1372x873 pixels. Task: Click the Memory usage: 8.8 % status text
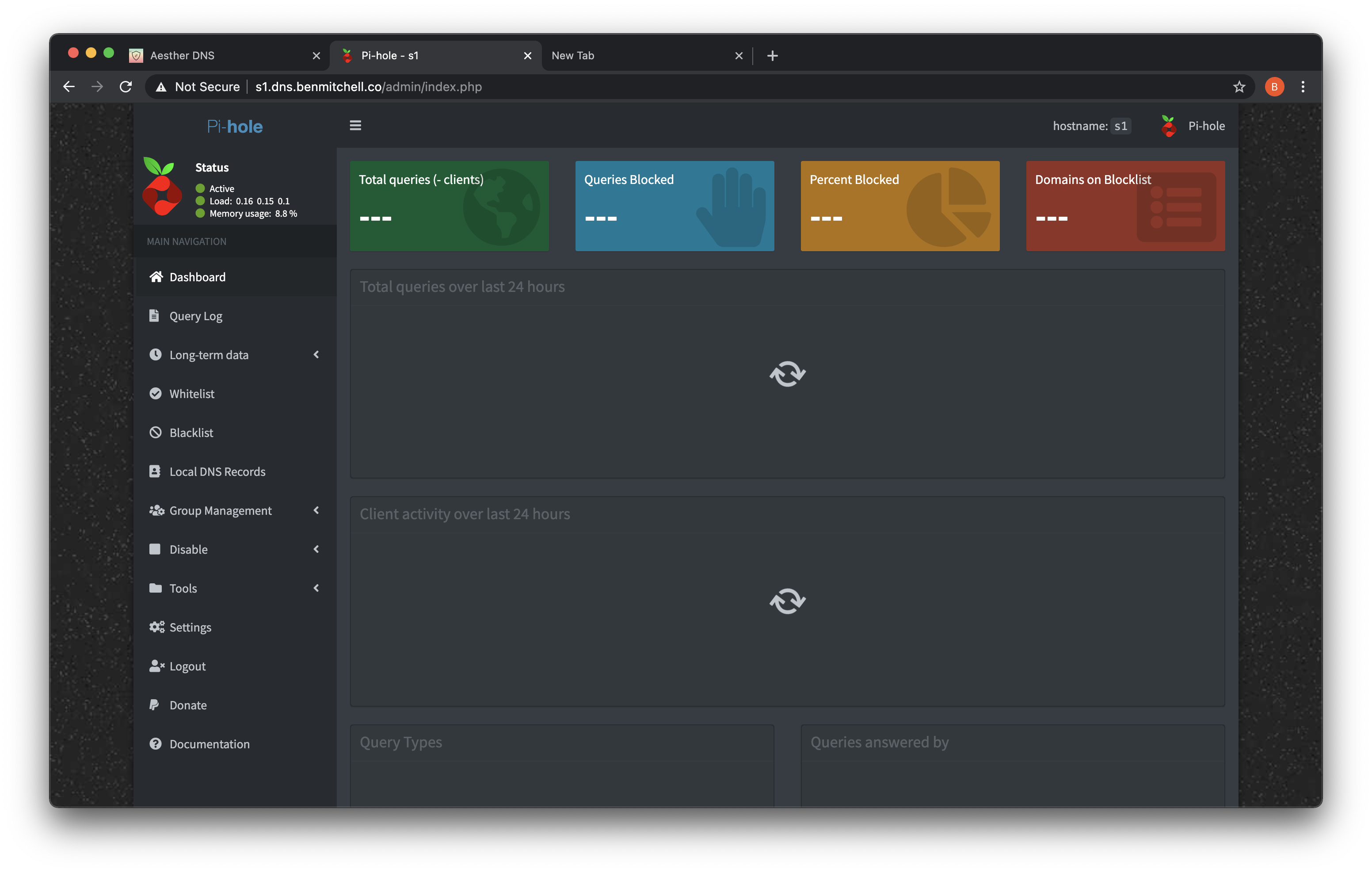(253, 213)
